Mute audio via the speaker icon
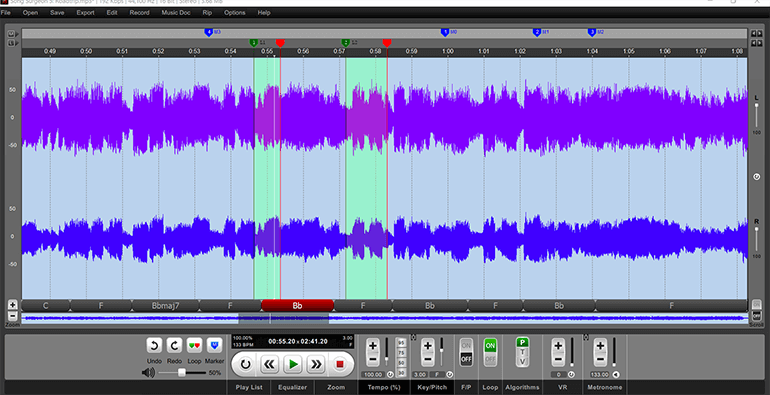This screenshot has height=395, width=770. [148, 373]
